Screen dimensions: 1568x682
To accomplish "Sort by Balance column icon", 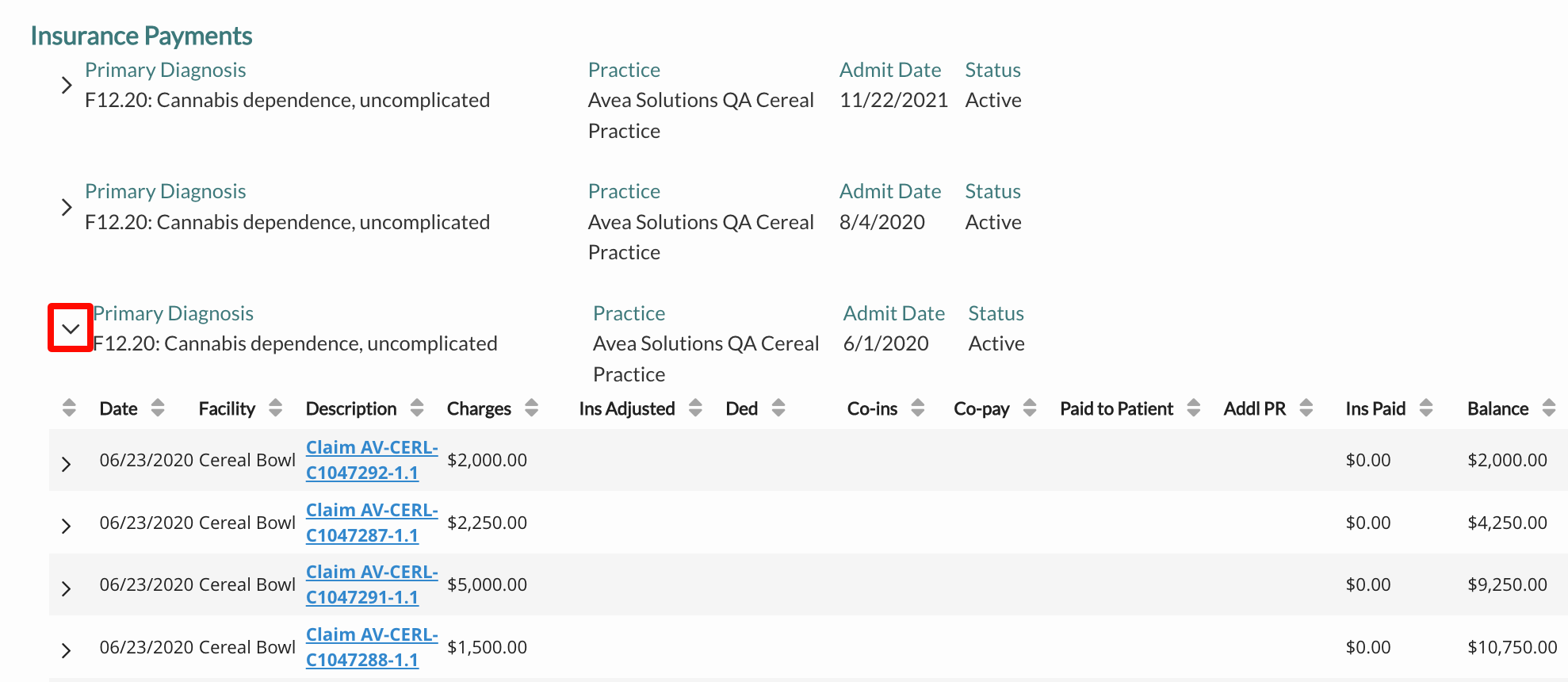I will coord(1549,408).
